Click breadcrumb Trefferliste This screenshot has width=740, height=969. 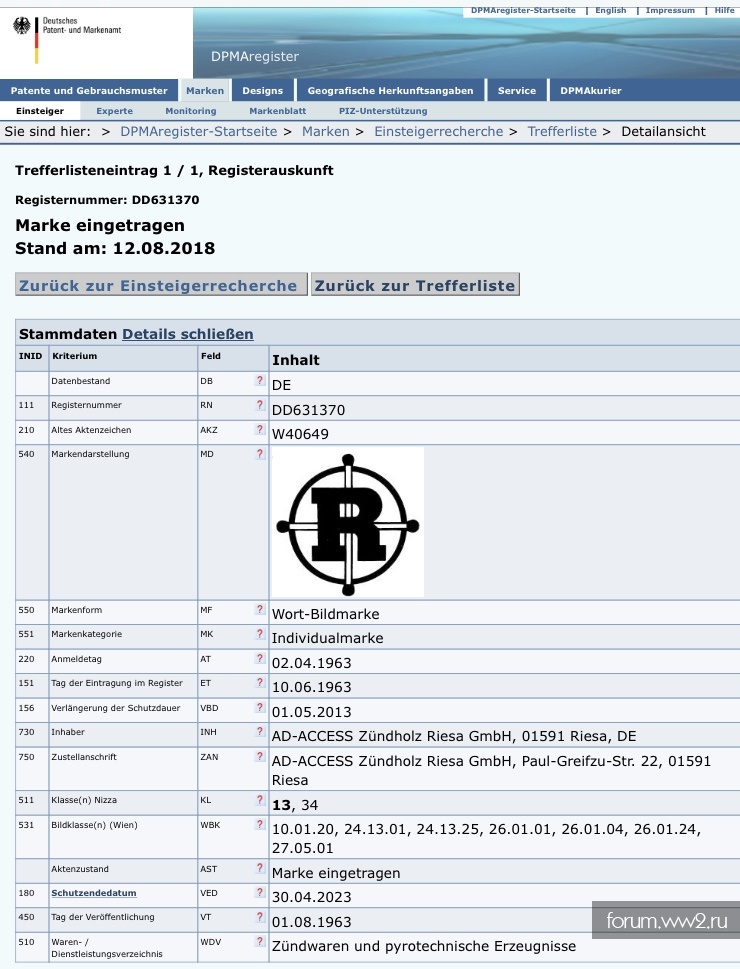[562, 132]
